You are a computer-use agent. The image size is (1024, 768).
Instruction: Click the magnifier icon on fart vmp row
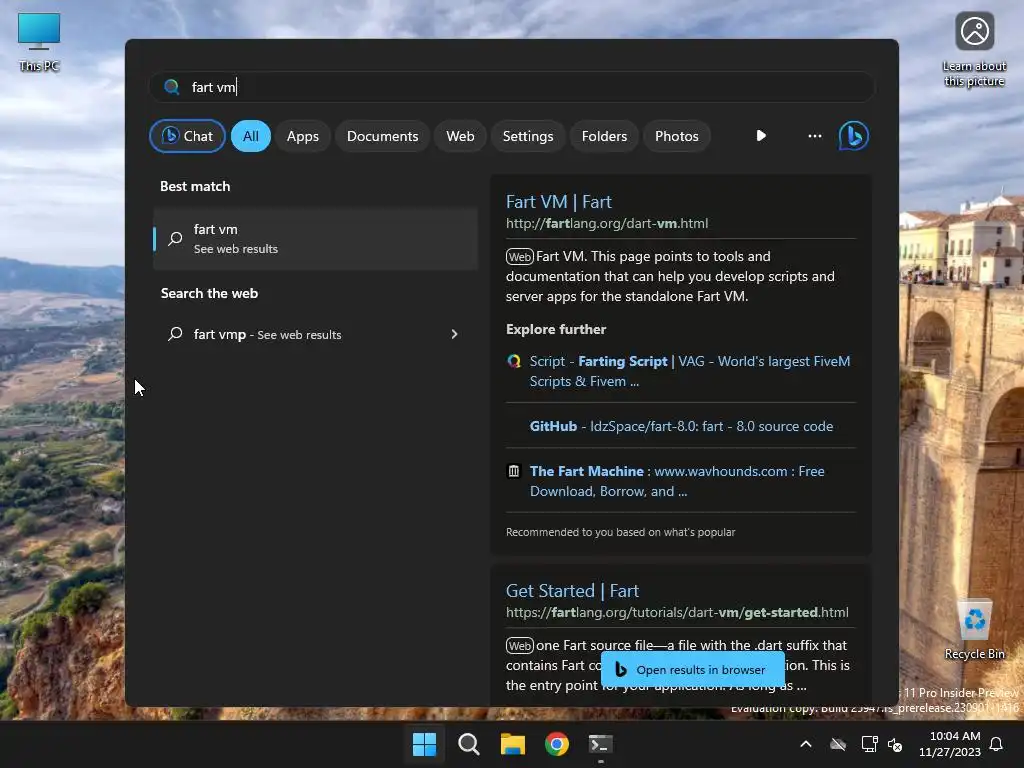click(175, 334)
